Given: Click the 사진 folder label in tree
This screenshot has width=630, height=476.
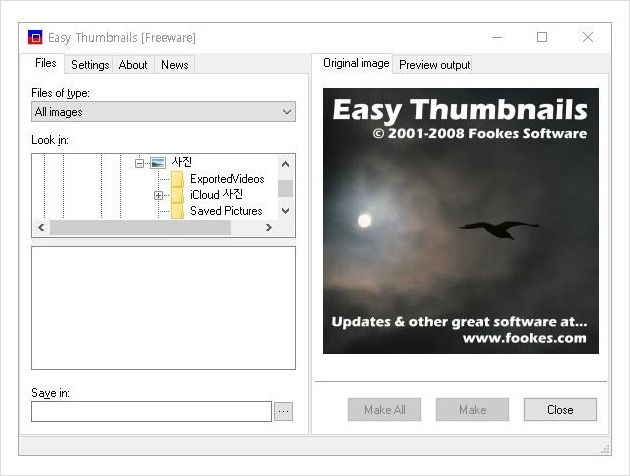Looking at the screenshot, I should pyautogui.click(x=182, y=162).
